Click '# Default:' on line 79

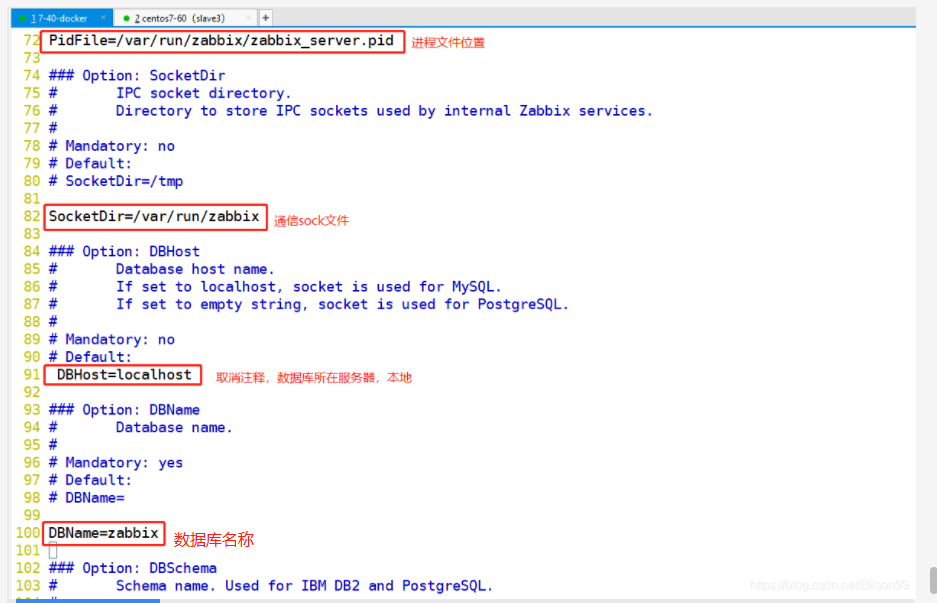(90, 164)
